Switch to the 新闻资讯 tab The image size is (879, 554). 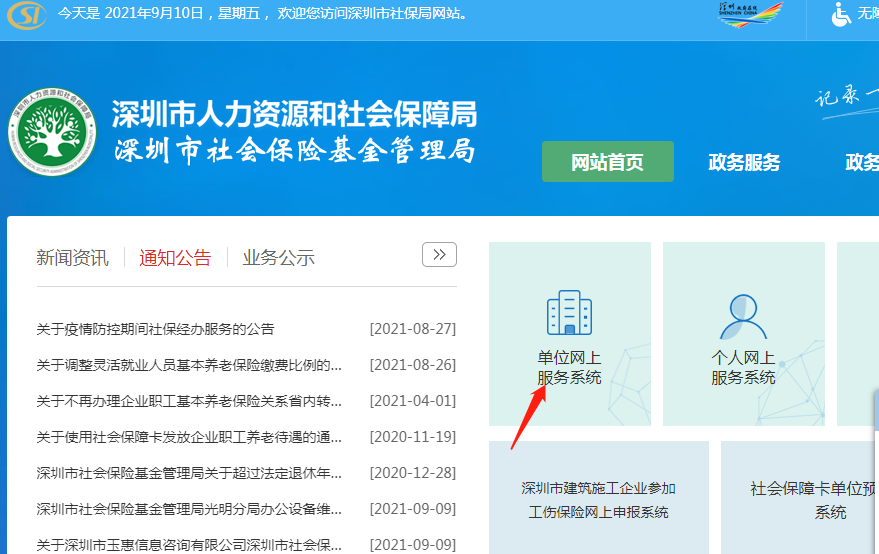72,257
